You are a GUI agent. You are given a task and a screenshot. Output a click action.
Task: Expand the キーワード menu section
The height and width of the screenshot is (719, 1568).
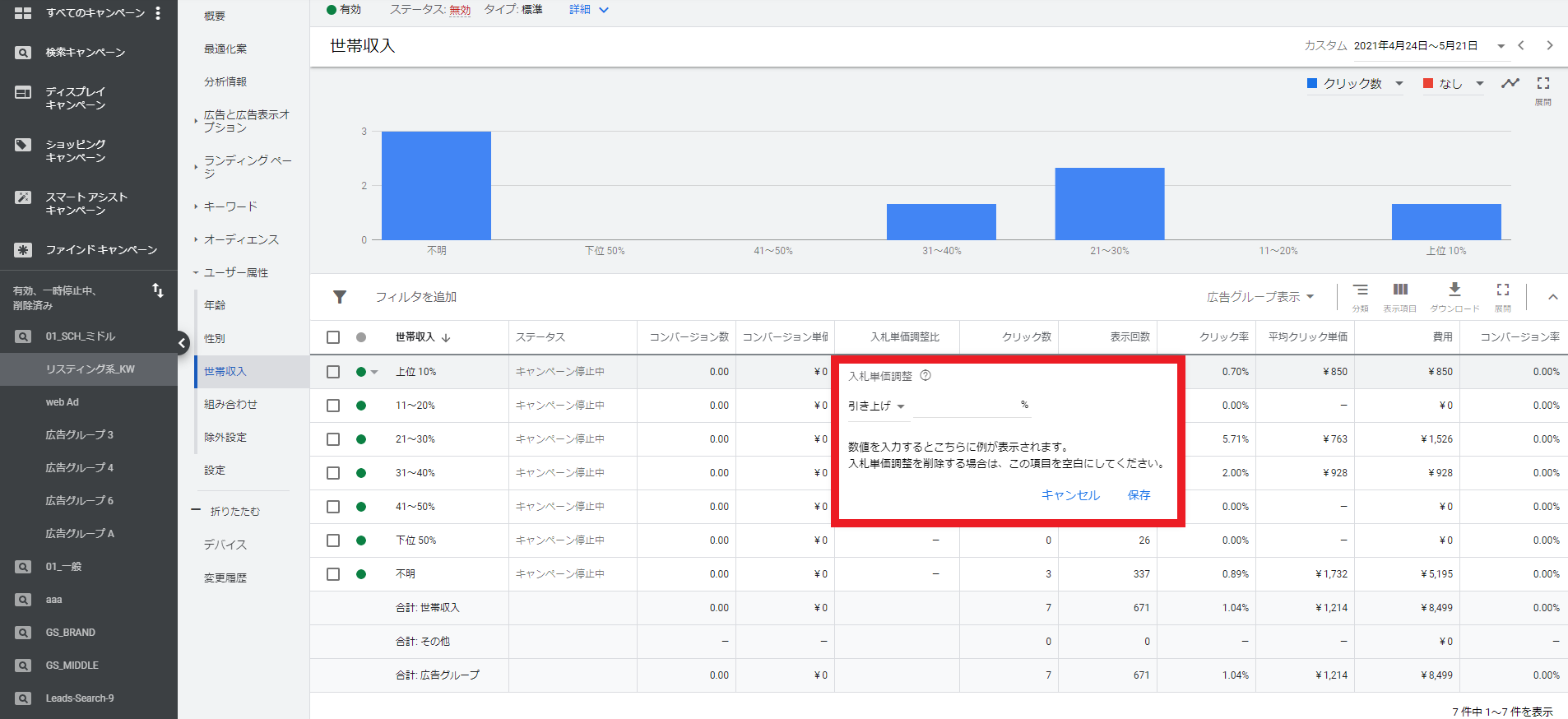230,206
